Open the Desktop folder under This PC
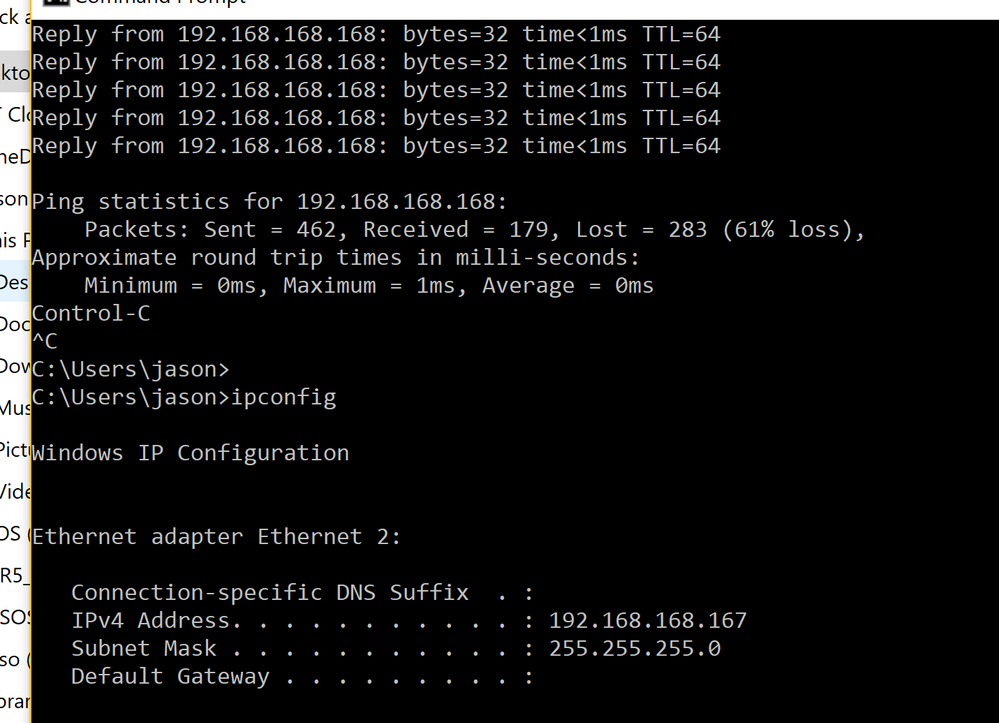The height and width of the screenshot is (723, 999). point(15,282)
